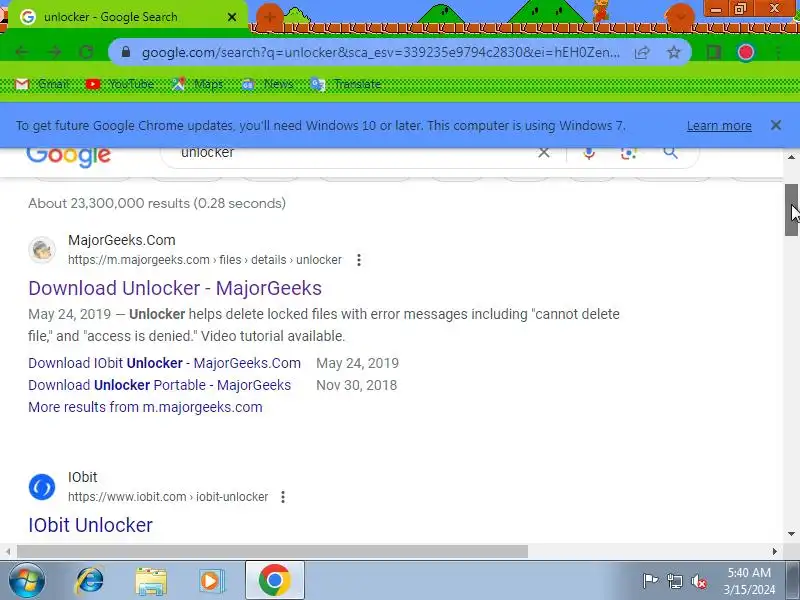Open Download IObit Unlocker sitelink

pos(164,363)
